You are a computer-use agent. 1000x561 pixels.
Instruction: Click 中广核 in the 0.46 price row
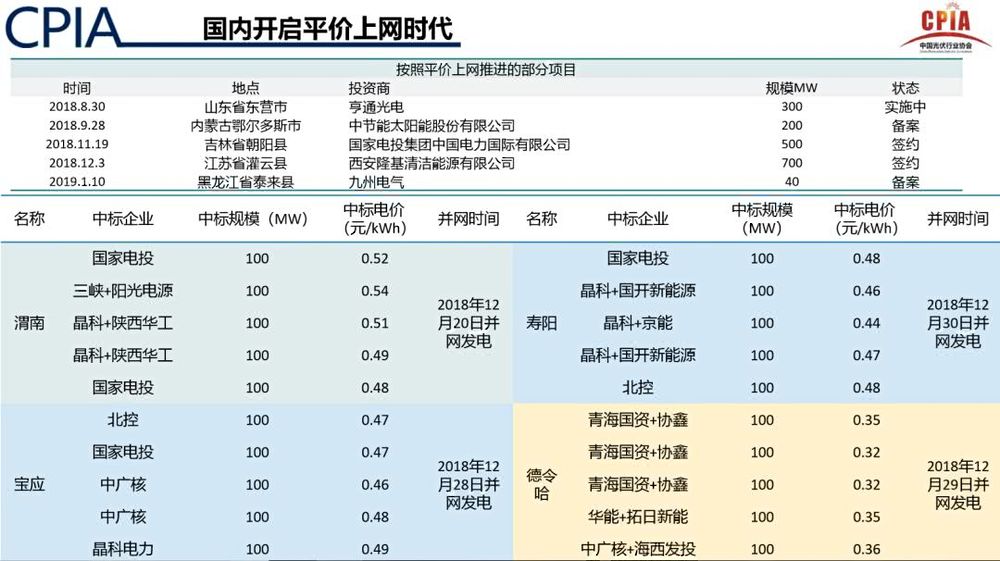pyautogui.click(x=122, y=484)
